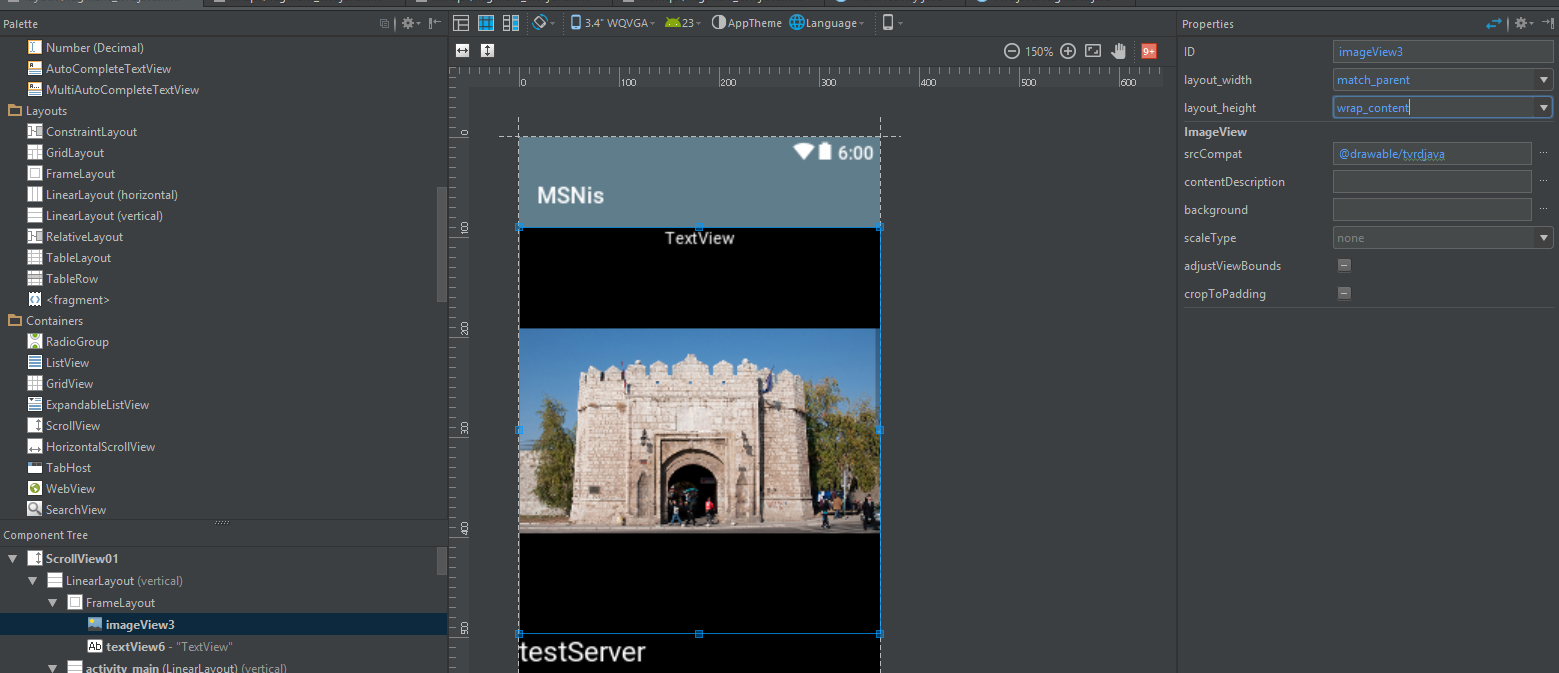The width and height of the screenshot is (1559, 673).
Task: Open the 3.4" WQVGA device selector
Action: (612, 23)
